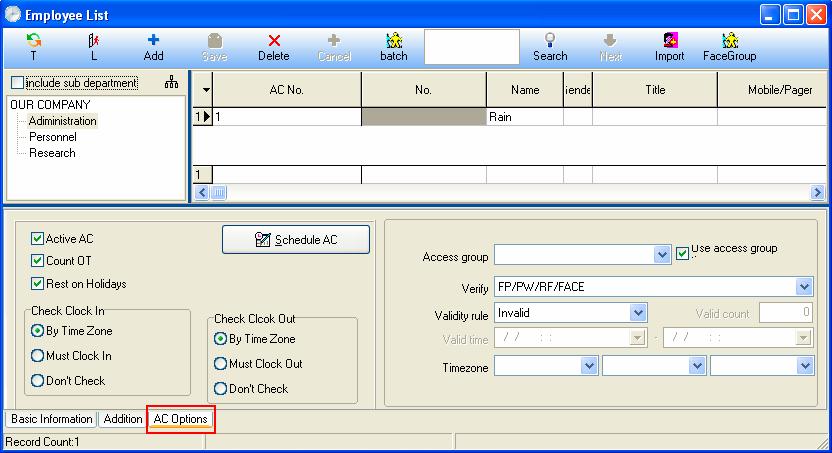Click the L leave icon in toolbar

94,41
